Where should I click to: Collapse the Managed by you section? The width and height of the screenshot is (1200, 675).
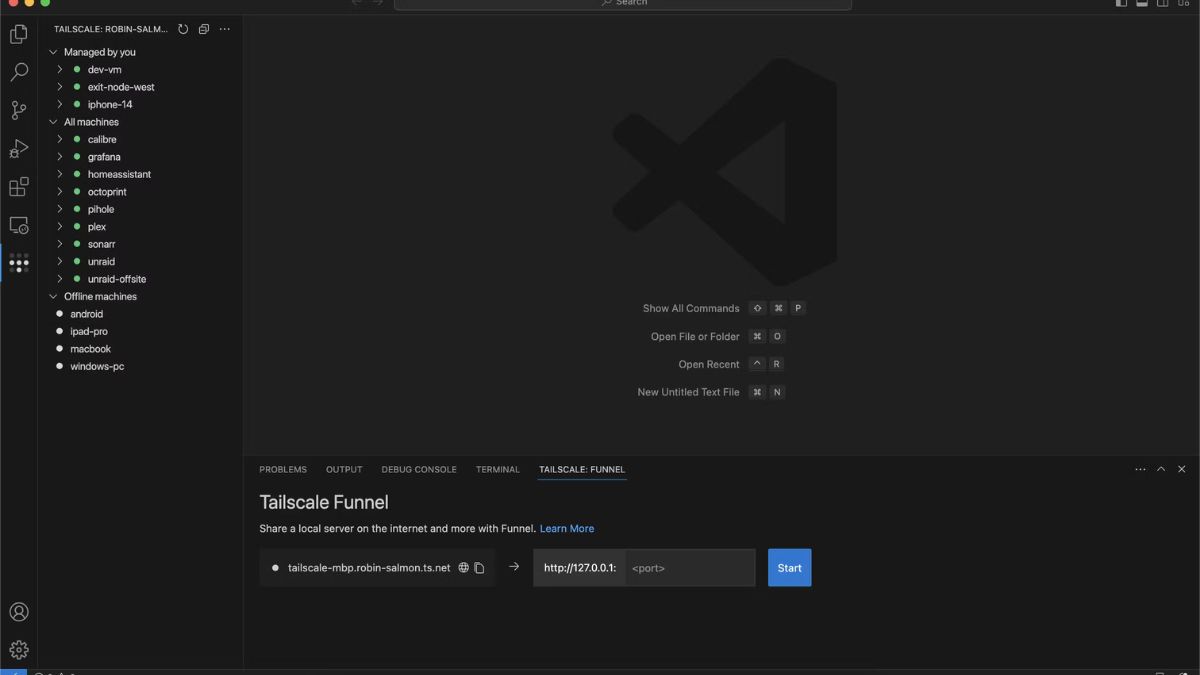pos(53,52)
